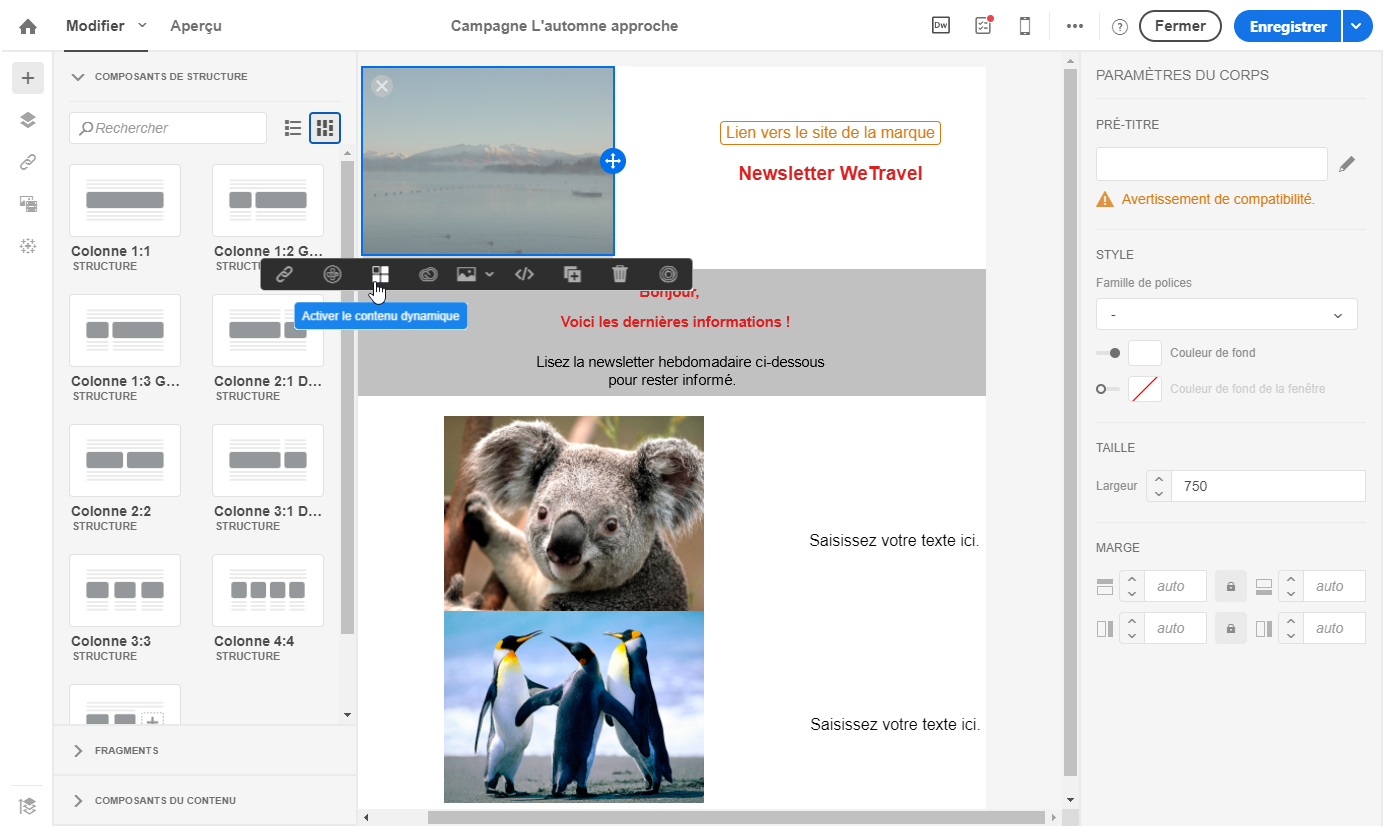Click the dashed-square icon in the left rail
The image size is (1385, 827).
(28, 246)
